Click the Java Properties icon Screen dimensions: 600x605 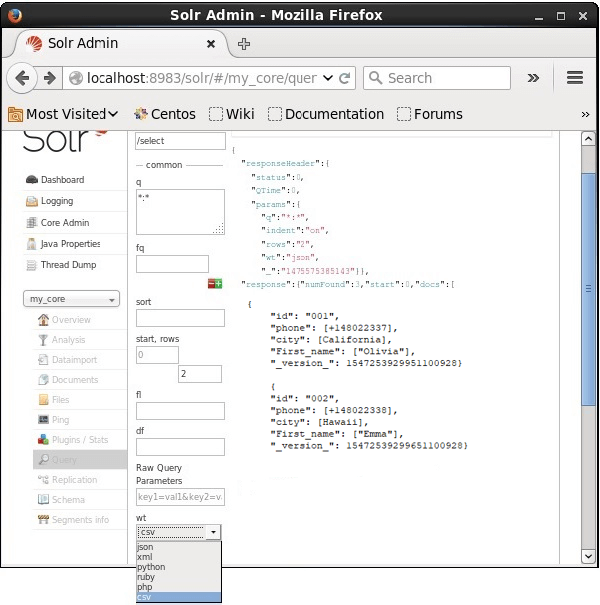[x=32, y=244]
